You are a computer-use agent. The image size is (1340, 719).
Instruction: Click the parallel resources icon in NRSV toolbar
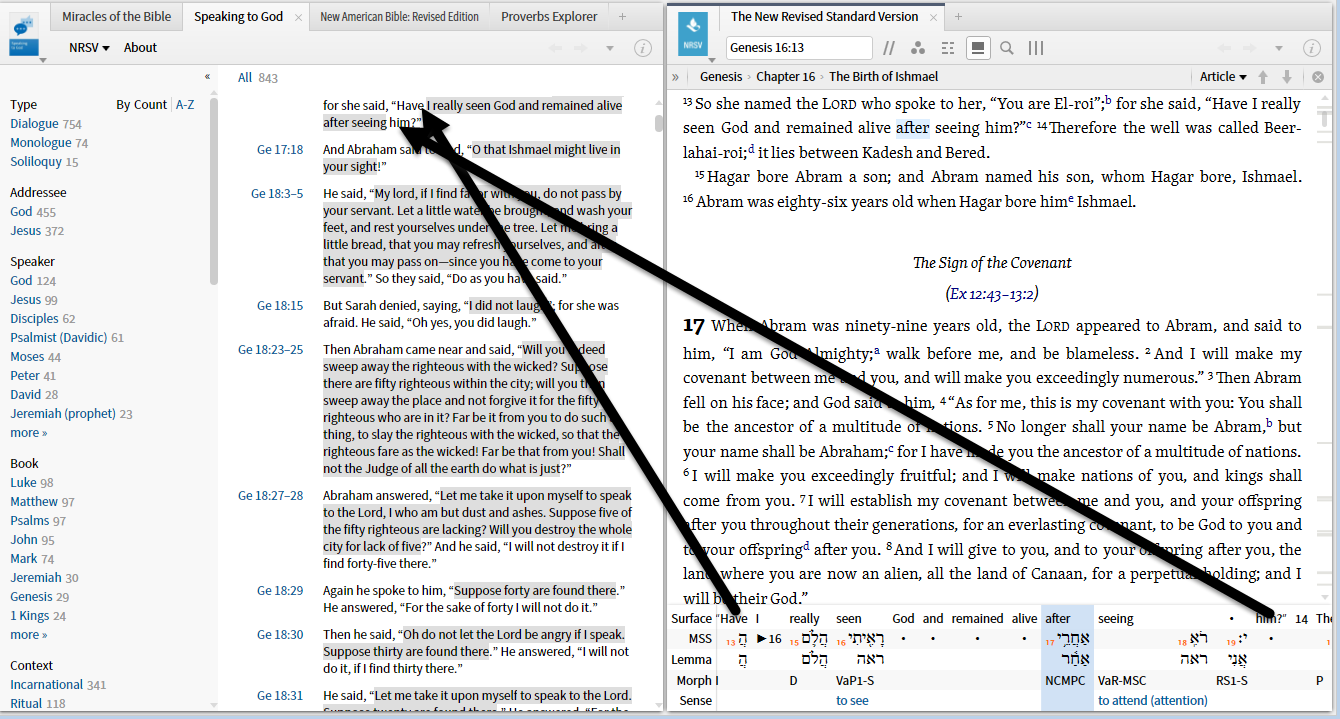click(x=889, y=48)
